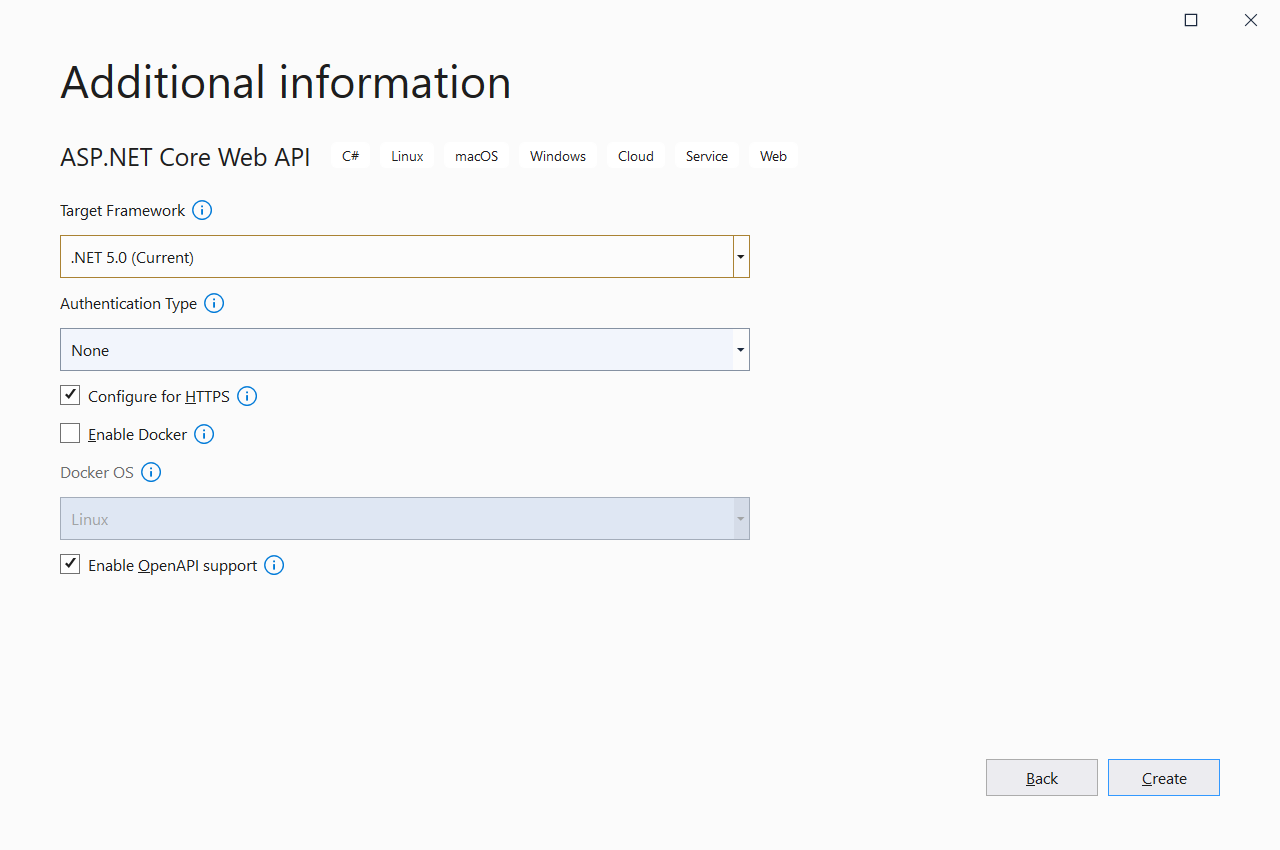Click the disabled Docker OS Linux dropdown
The width and height of the screenshot is (1280, 850).
pyautogui.click(x=405, y=519)
